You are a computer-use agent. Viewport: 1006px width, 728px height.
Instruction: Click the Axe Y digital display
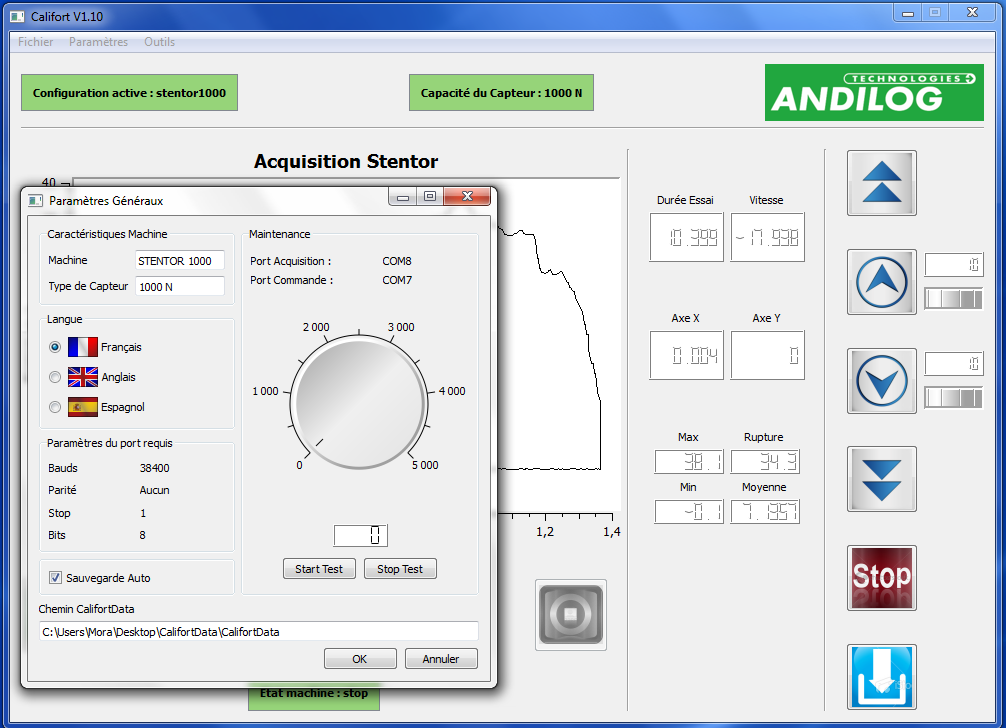[767, 355]
